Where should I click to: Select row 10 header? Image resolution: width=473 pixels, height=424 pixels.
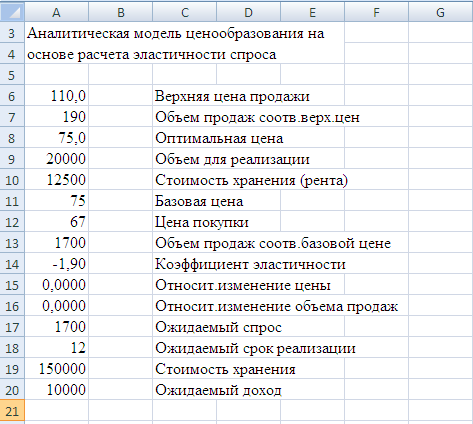(x=12, y=180)
